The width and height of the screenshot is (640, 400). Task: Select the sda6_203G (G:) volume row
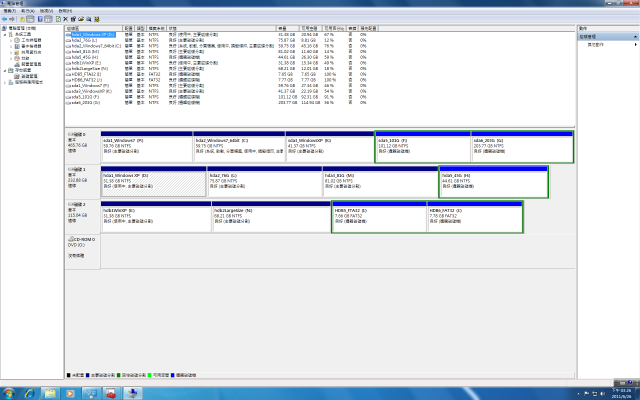pos(216,103)
